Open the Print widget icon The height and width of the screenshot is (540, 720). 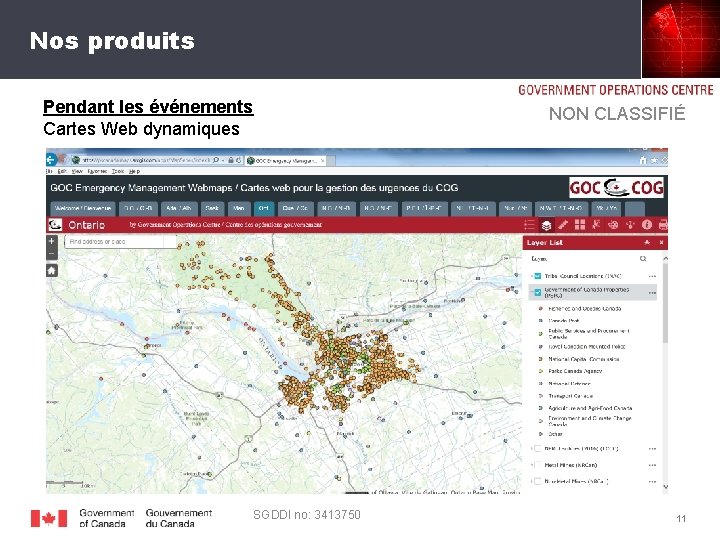tap(663, 225)
